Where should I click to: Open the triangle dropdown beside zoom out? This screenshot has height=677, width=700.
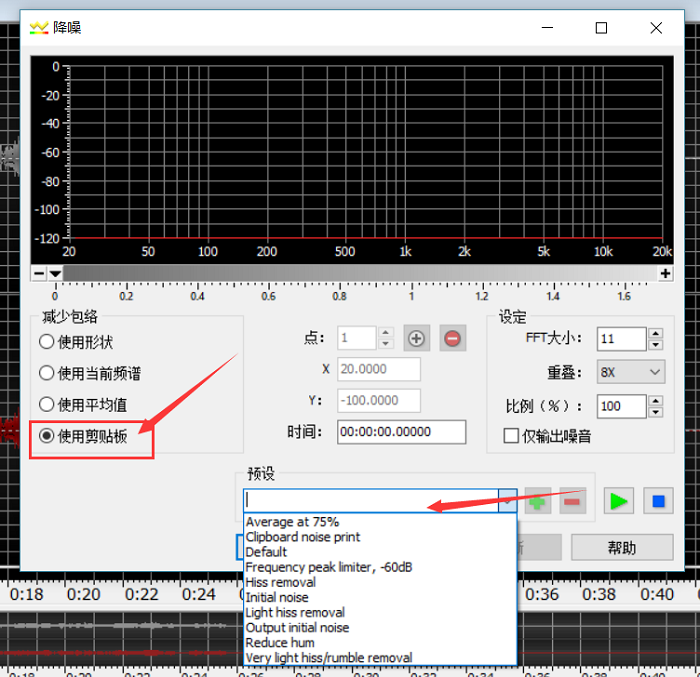(x=55, y=274)
